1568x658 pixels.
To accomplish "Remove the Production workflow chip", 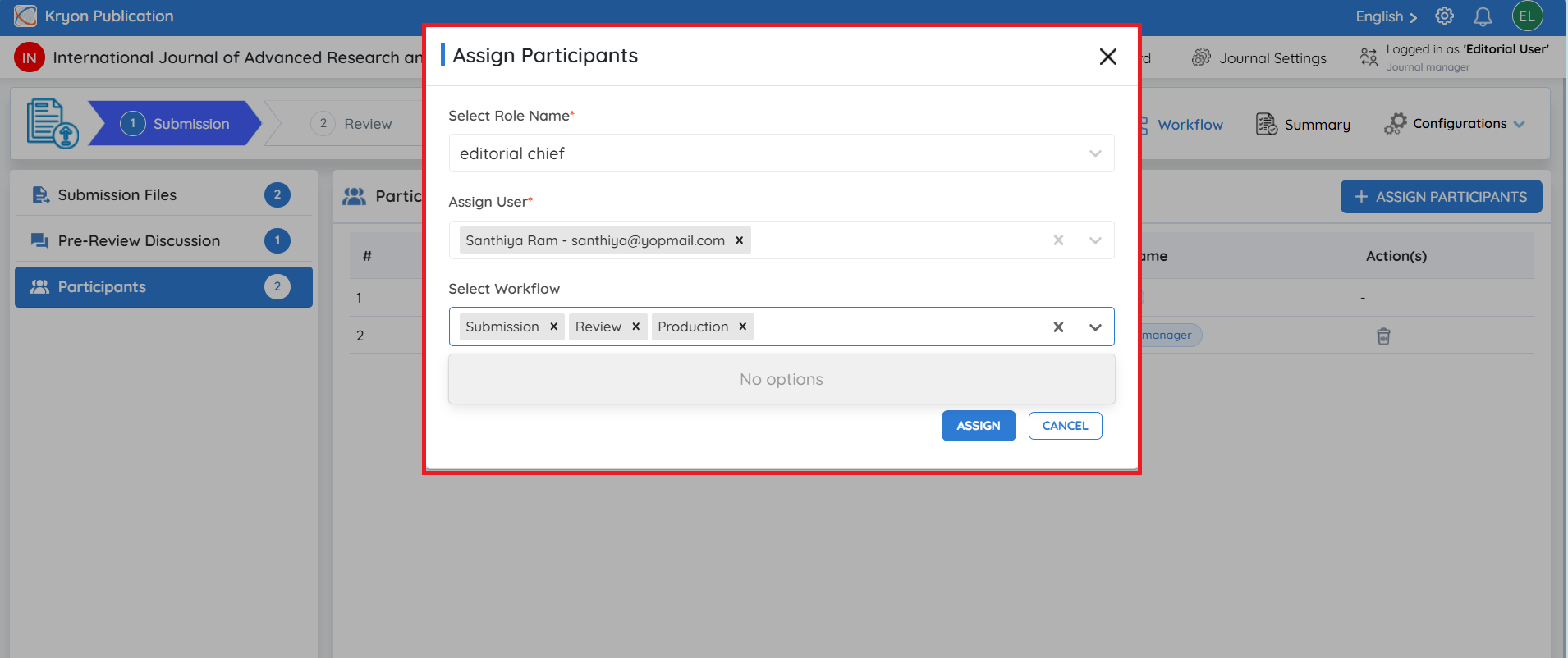I will 742,327.
